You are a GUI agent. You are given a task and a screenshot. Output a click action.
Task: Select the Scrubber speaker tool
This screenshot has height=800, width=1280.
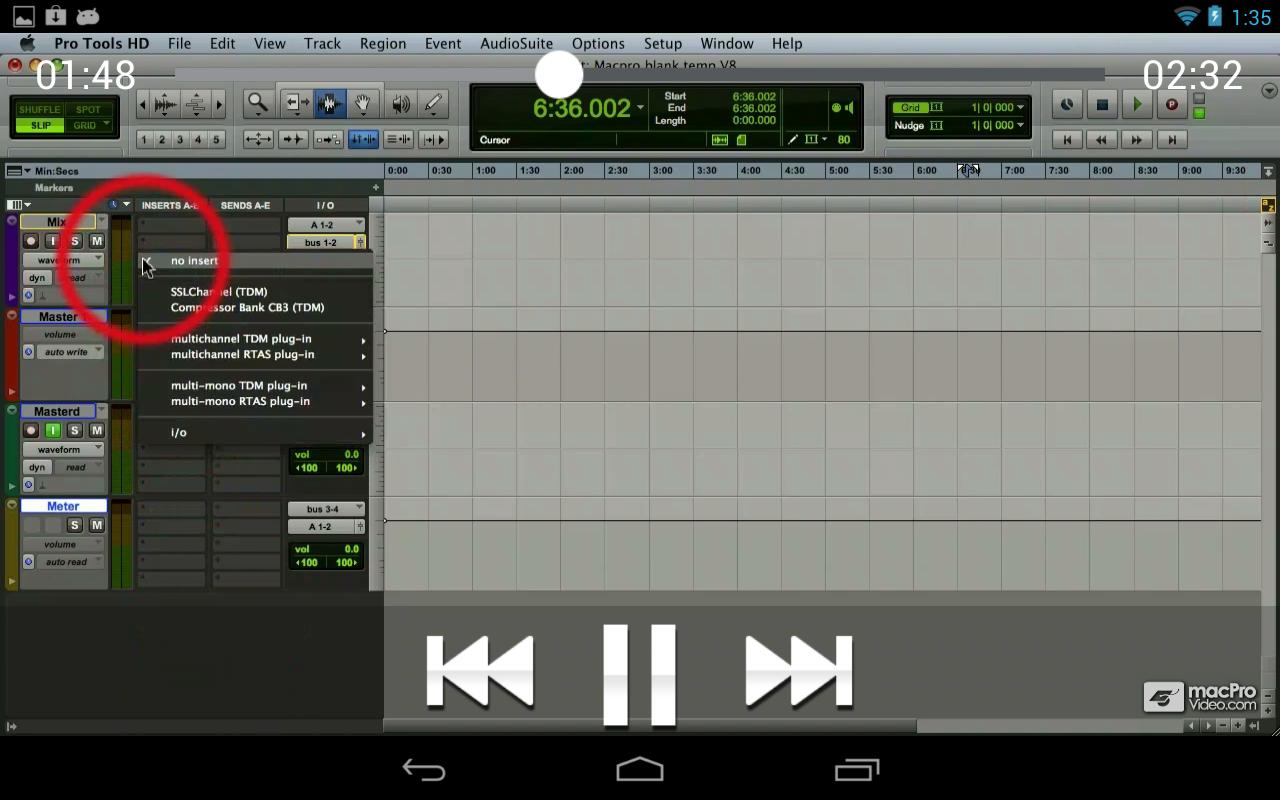click(400, 103)
